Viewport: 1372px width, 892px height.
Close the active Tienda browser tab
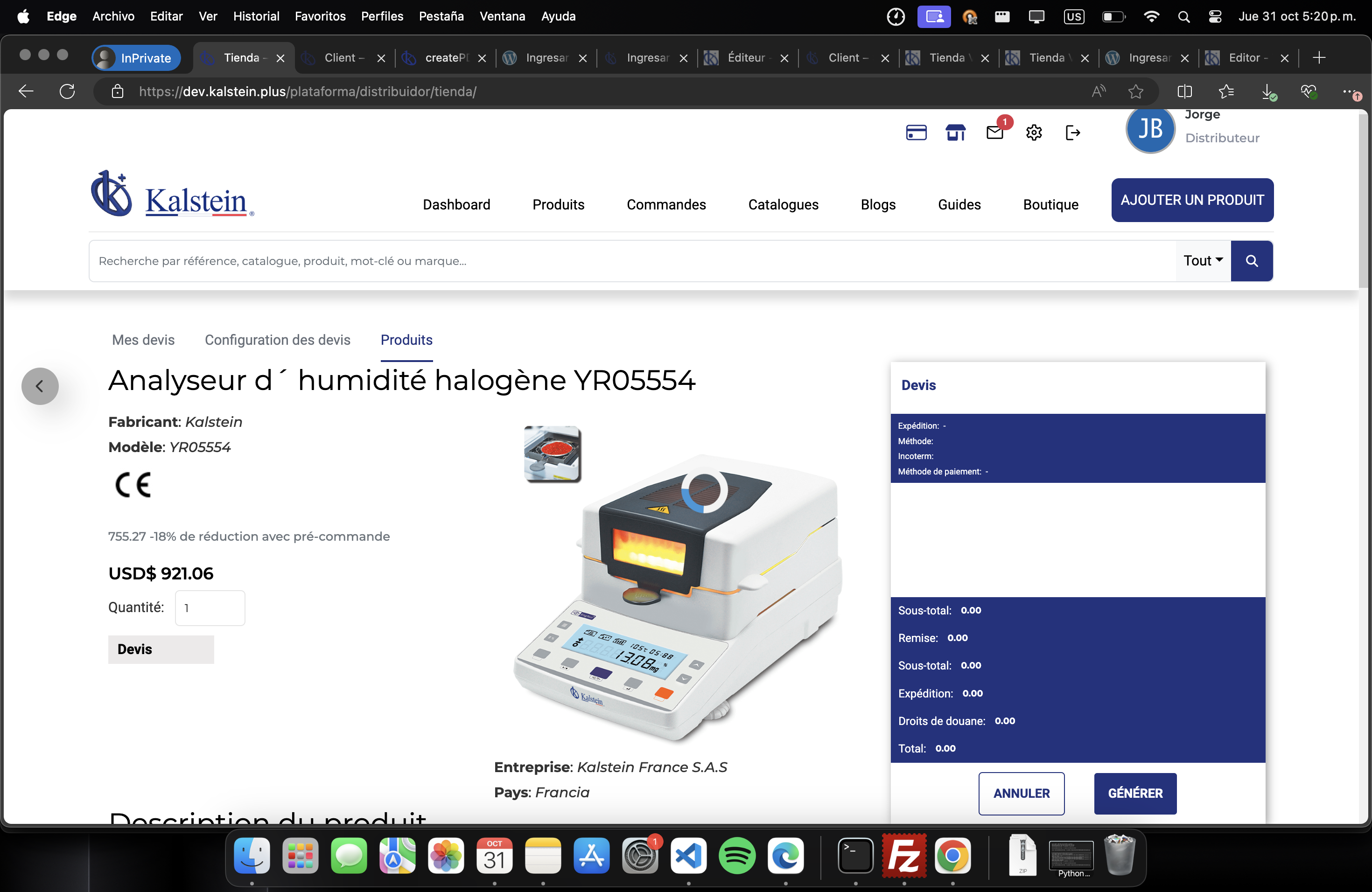(280, 58)
